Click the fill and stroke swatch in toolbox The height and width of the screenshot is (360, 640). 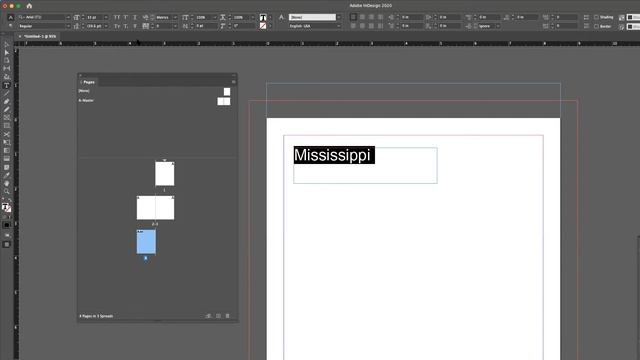(6, 208)
